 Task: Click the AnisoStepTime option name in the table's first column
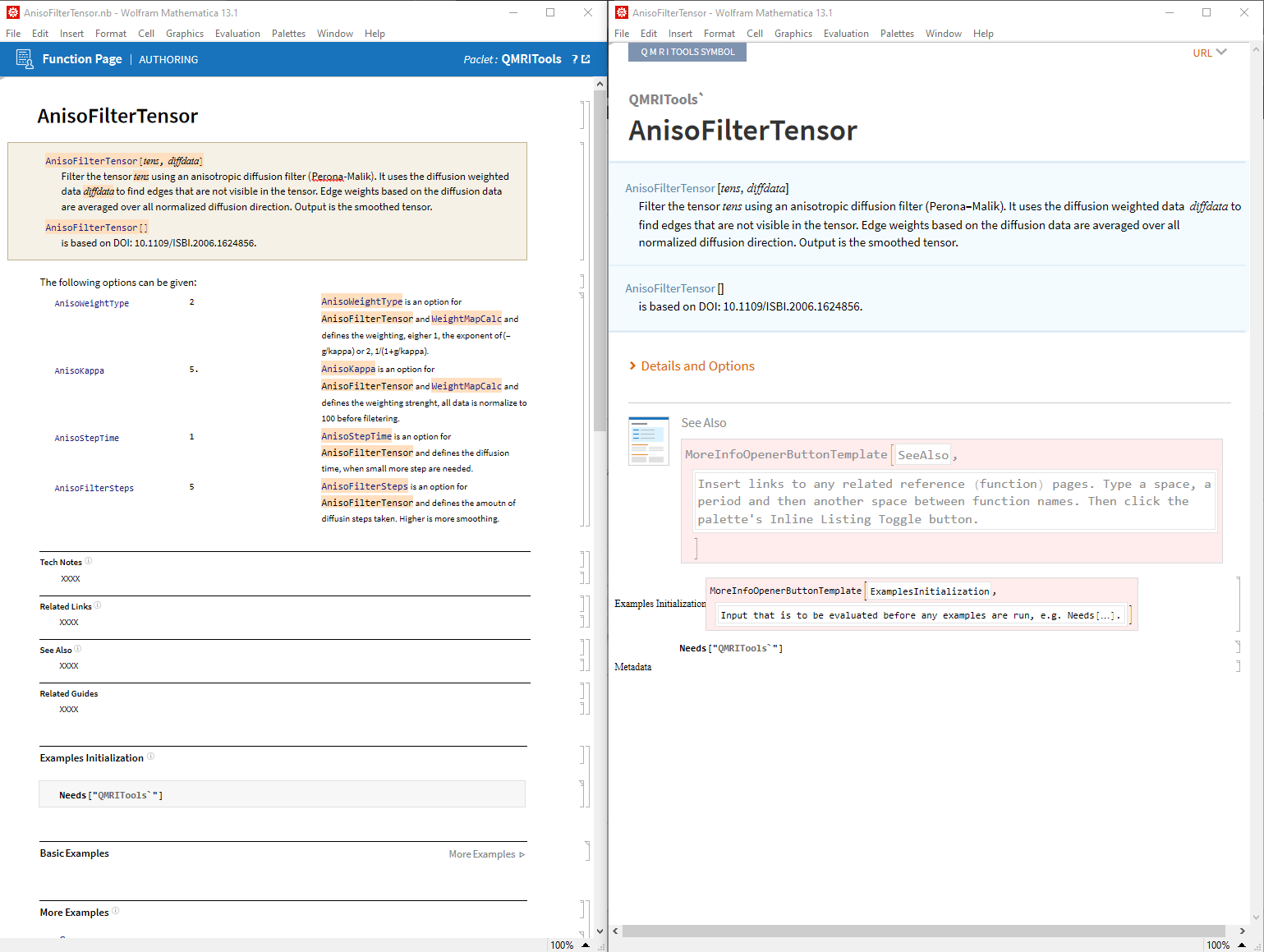pos(87,438)
